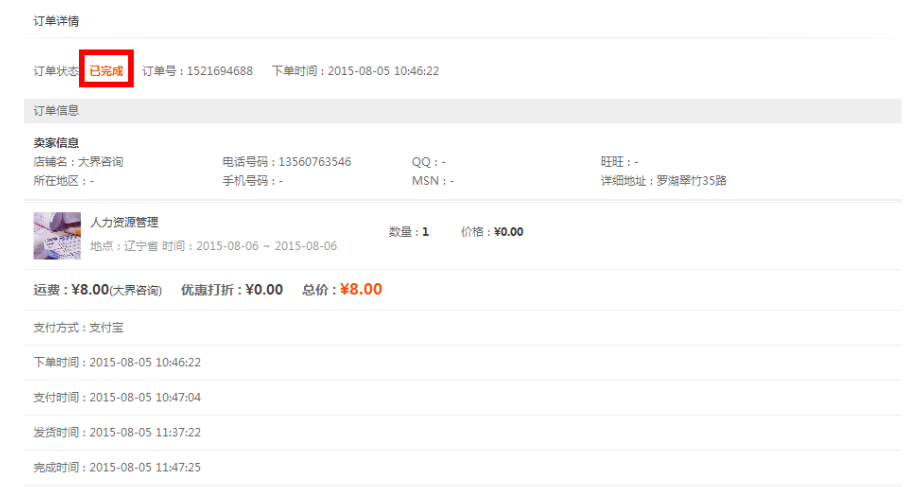The width and height of the screenshot is (910, 487).
Task: Click the 人力资源管理 product thumbnail image
Action: [x=57, y=236]
